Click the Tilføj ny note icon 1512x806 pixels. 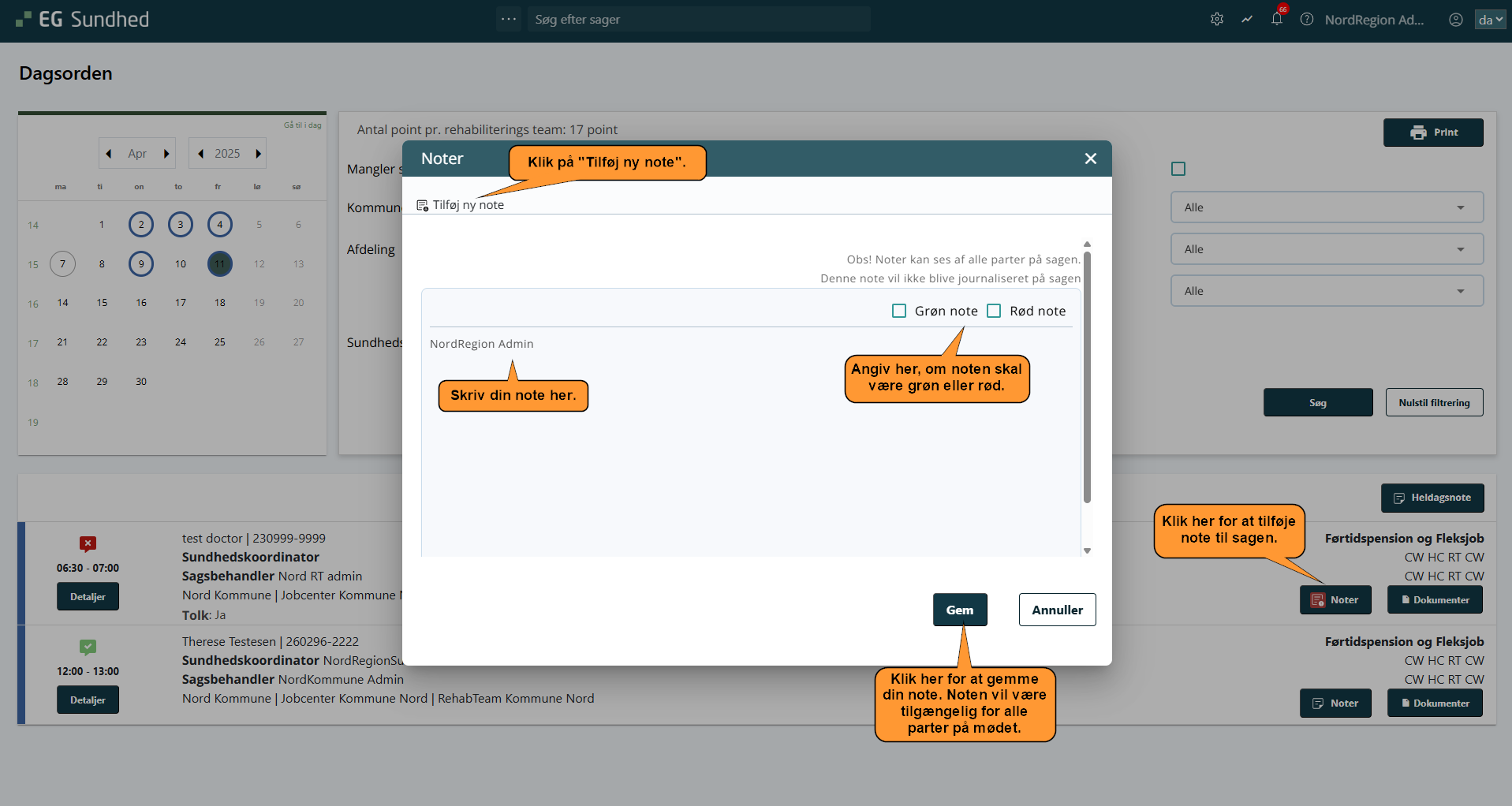coord(422,205)
